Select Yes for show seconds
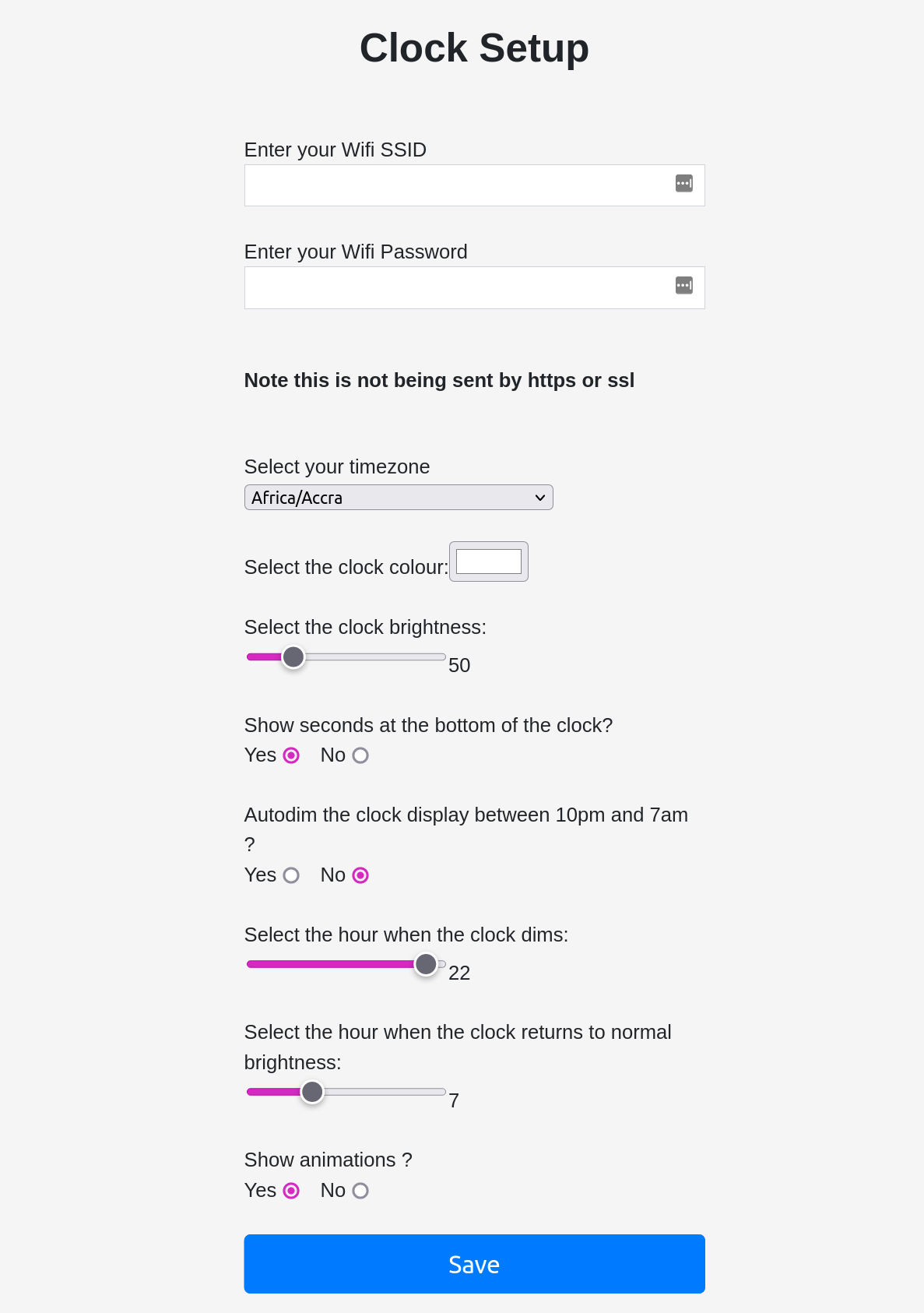 [291, 755]
